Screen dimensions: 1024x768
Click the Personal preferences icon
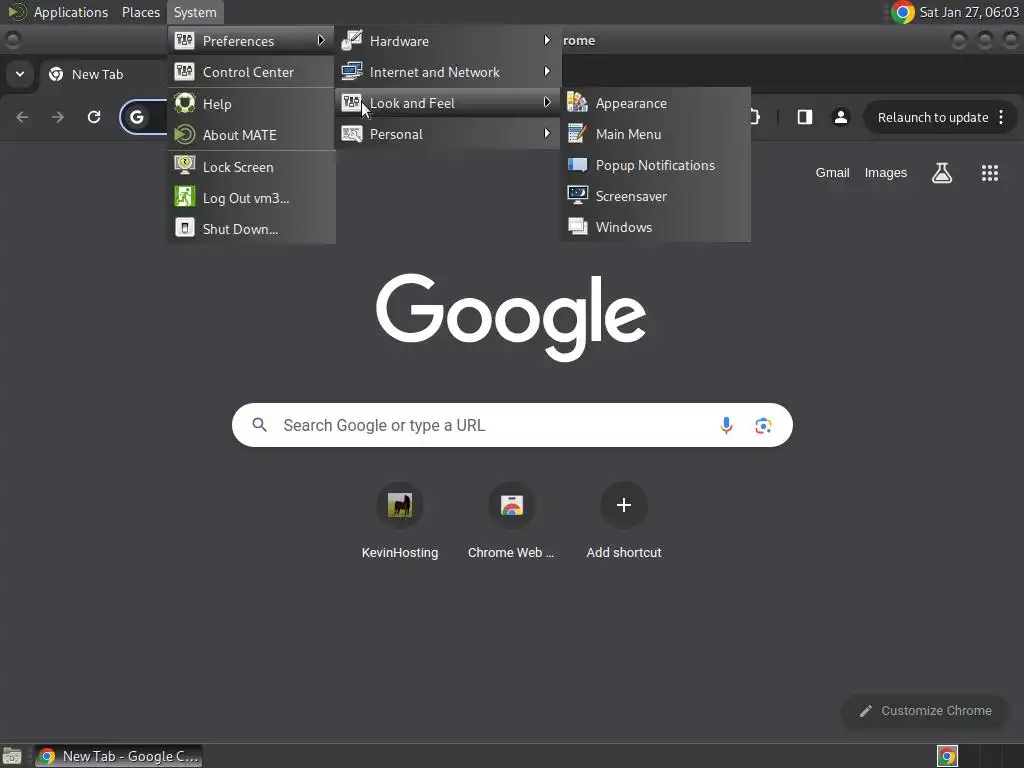352,134
